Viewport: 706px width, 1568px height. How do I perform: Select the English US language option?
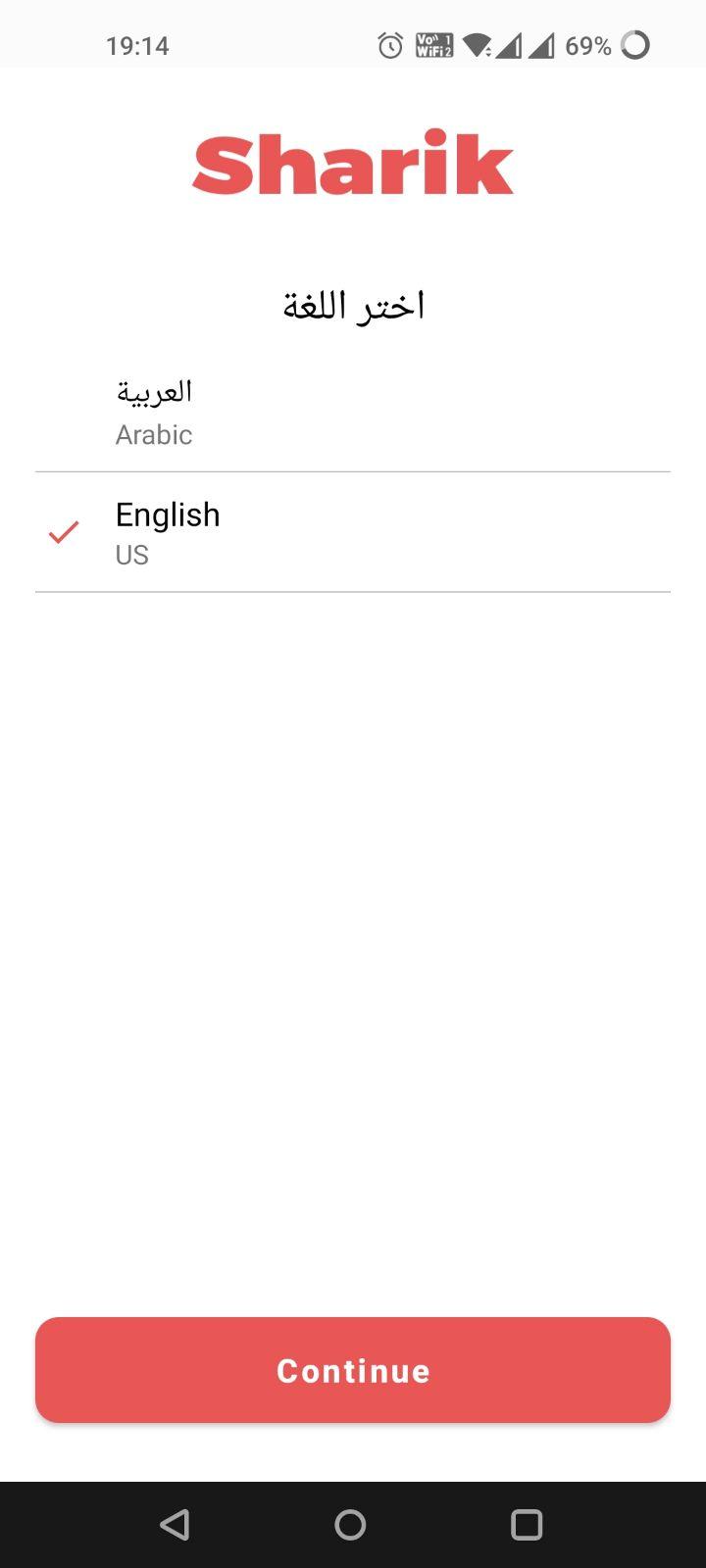click(x=353, y=532)
